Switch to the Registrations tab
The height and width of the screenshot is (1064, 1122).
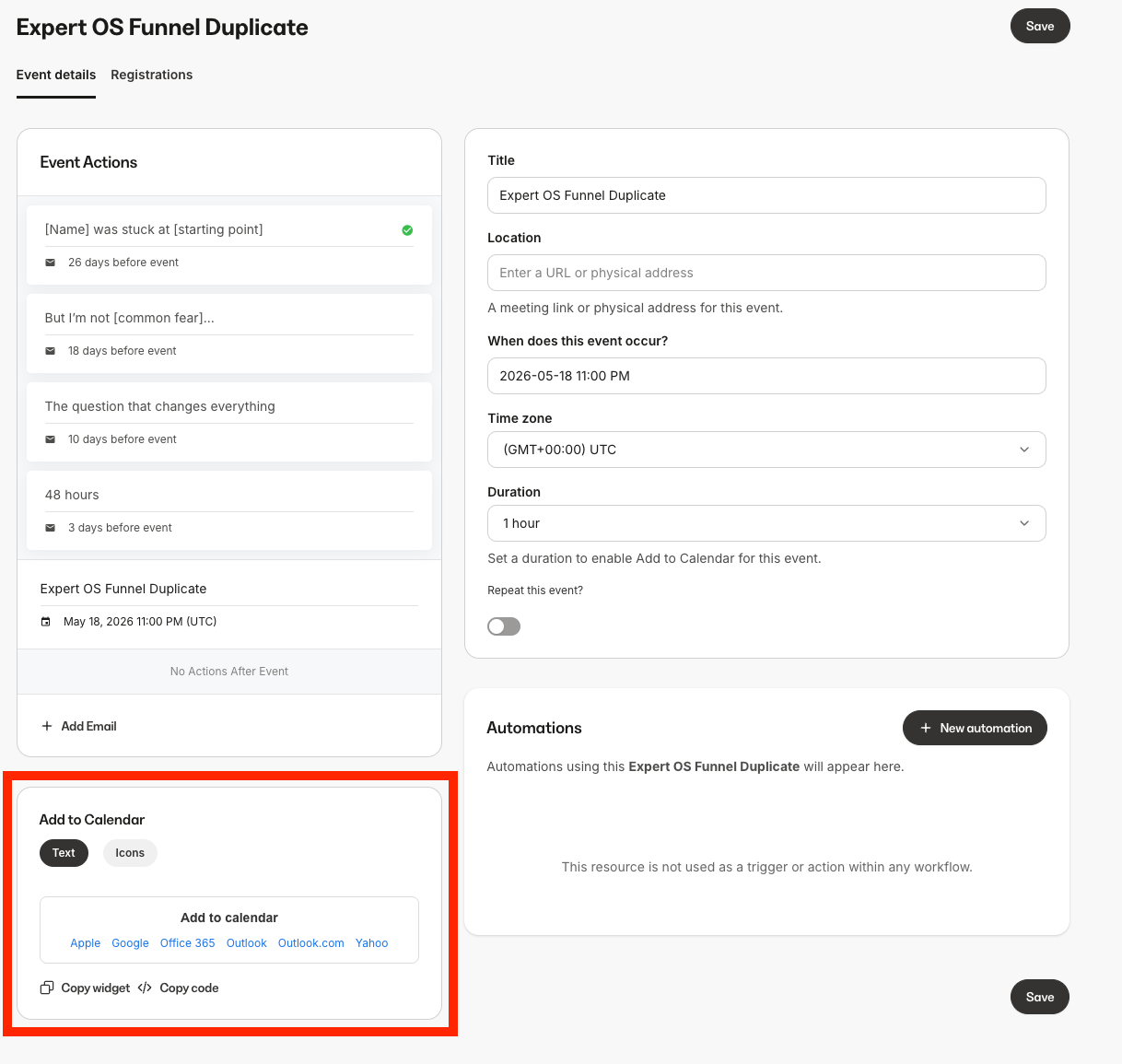151,75
